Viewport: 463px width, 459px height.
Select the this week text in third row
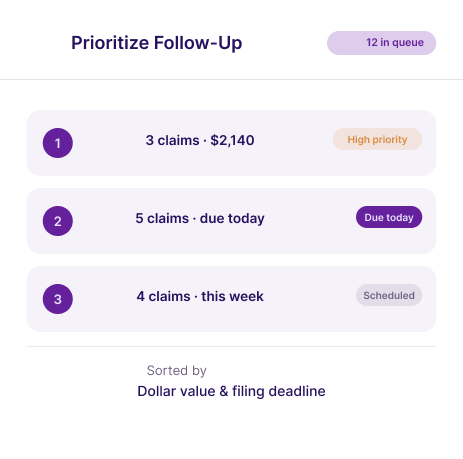pos(232,296)
